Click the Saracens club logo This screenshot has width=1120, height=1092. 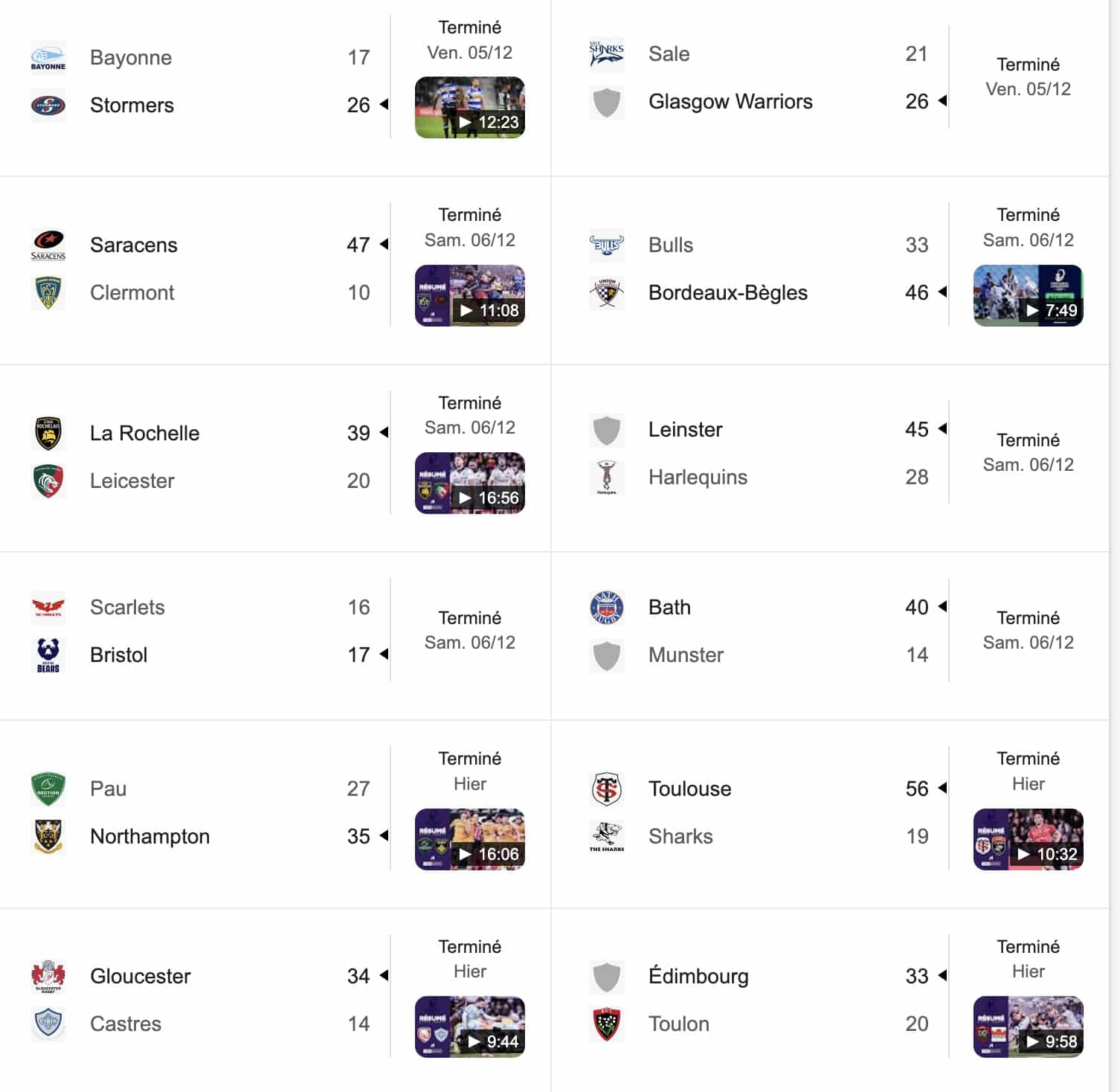pyautogui.click(x=48, y=245)
